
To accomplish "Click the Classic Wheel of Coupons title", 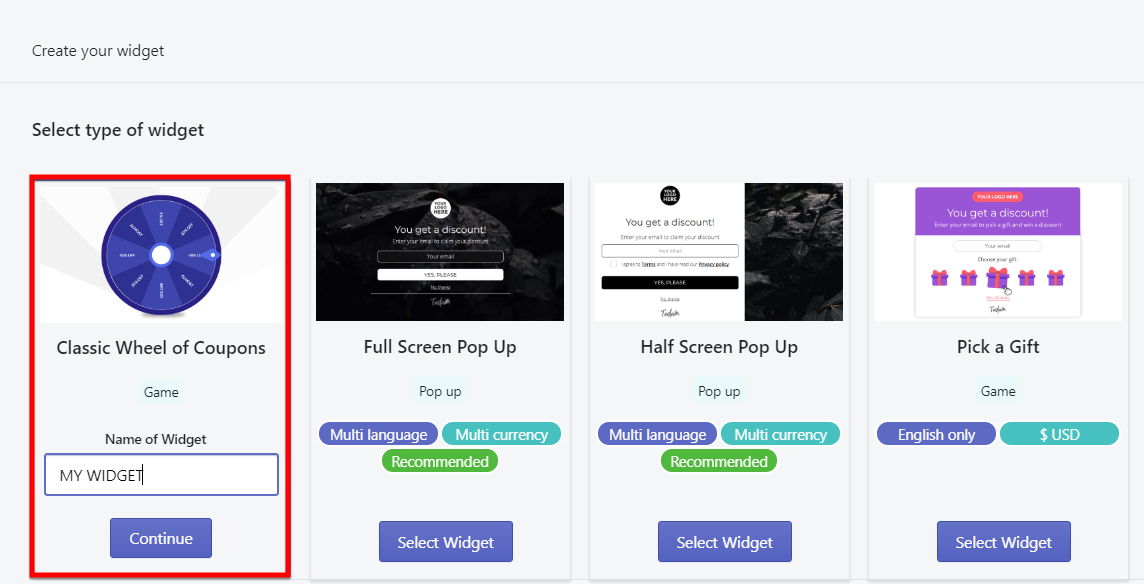I will (161, 348).
